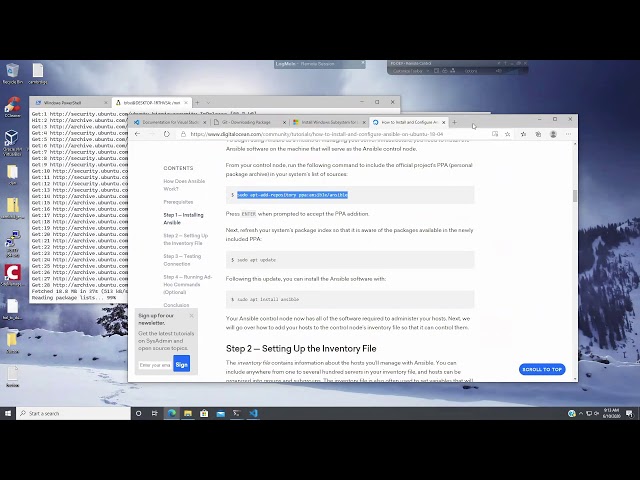640x480 pixels.
Task: Click the Edge page vertical scrollbar thumb
Action: [x=575, y=196]
